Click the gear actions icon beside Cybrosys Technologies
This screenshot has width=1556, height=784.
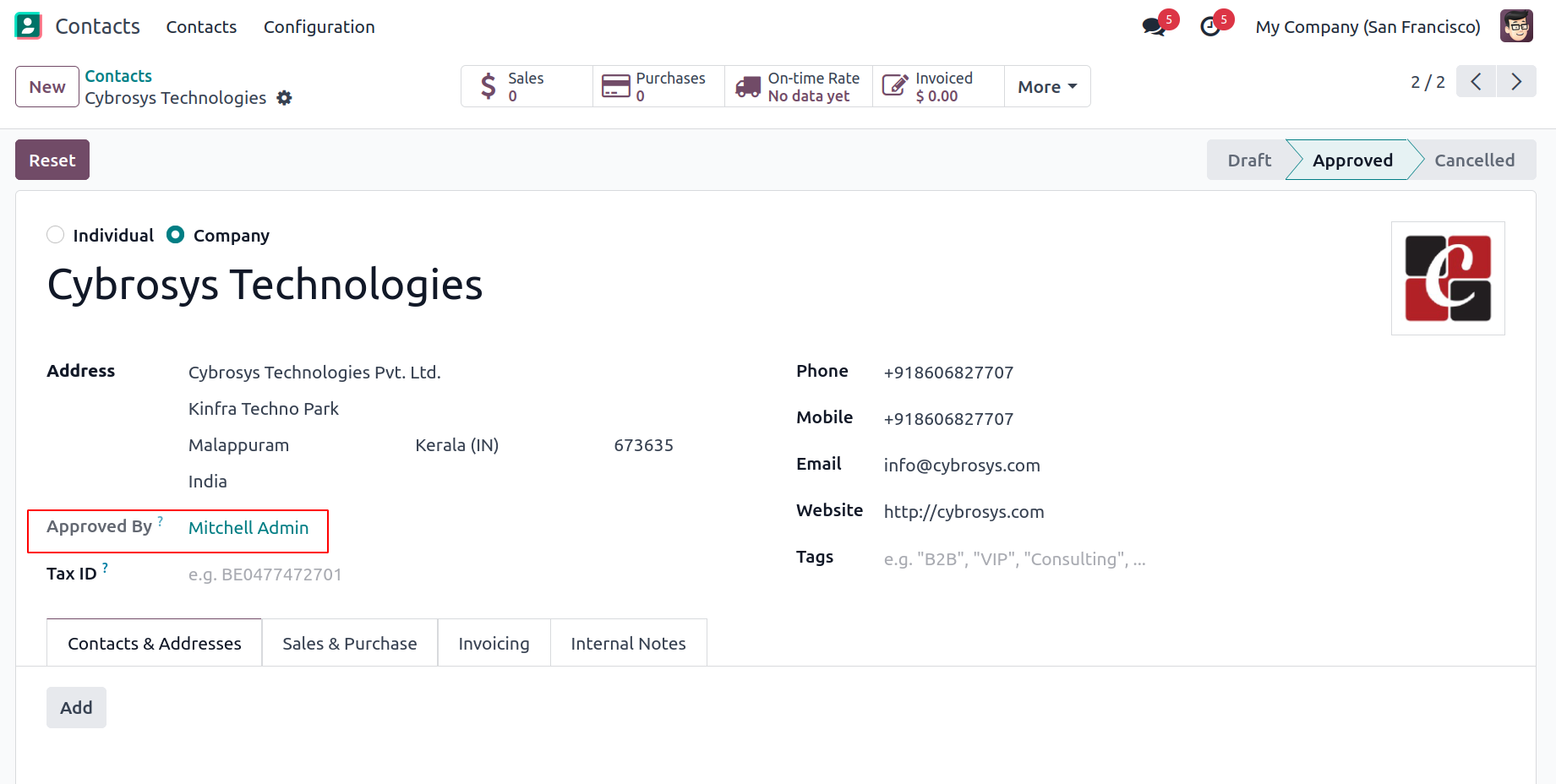[x=285, y=98]
